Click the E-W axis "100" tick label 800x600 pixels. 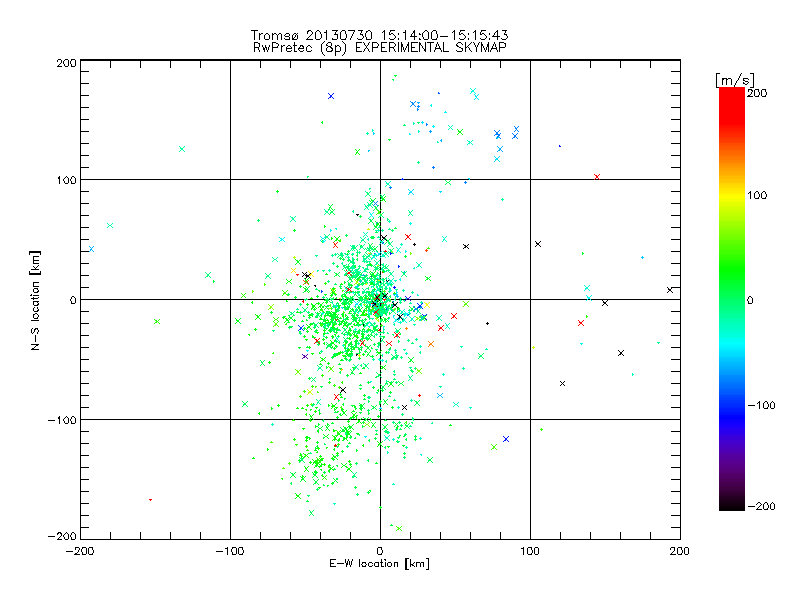530,551
